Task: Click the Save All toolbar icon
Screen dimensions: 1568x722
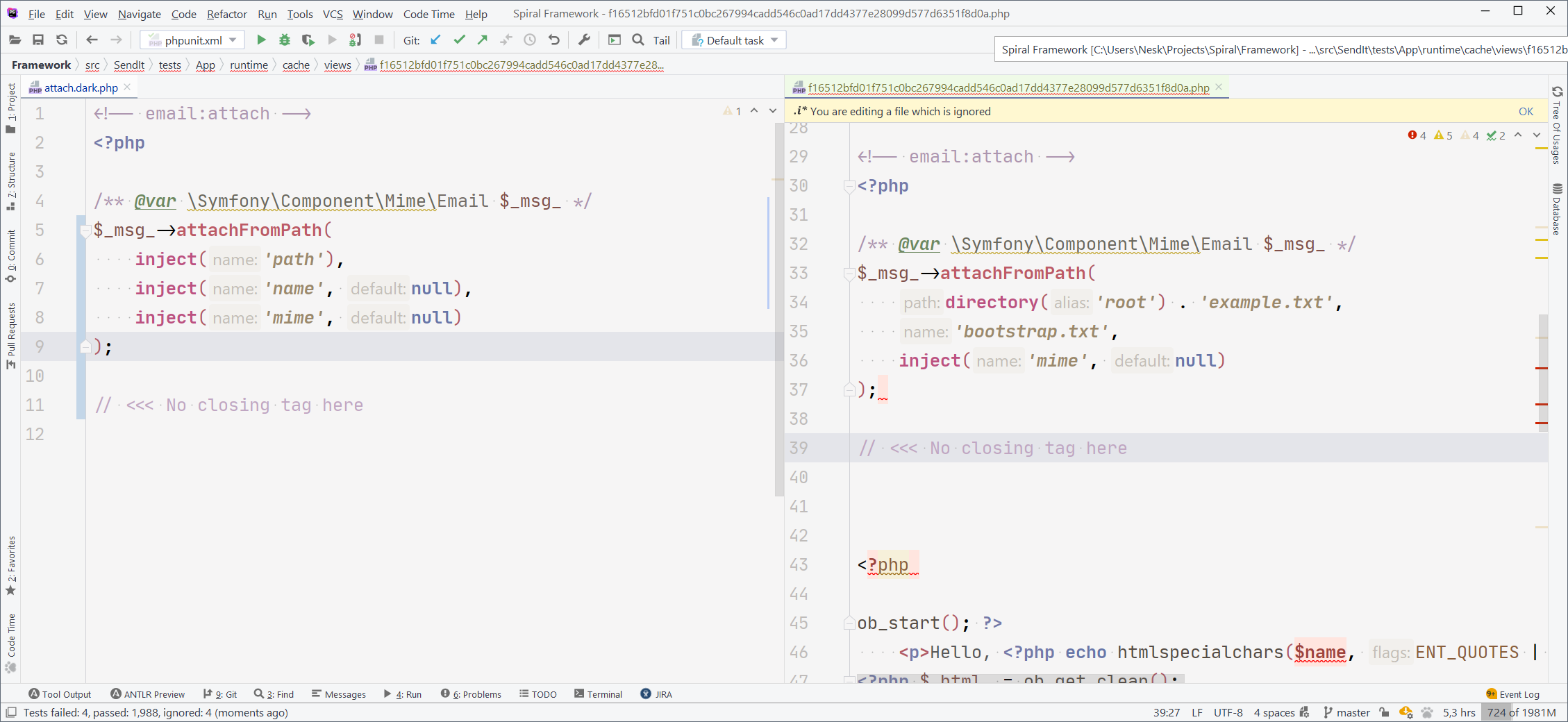Action: [38, 40]
